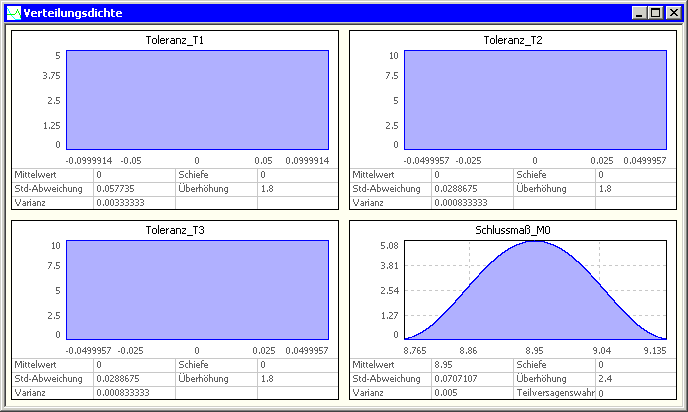This screenshot has width=688, height=412.
Task: Click inside the Toleranz_T1 uniform density plot
Action: pyautogui.click(x=197, y=100)
